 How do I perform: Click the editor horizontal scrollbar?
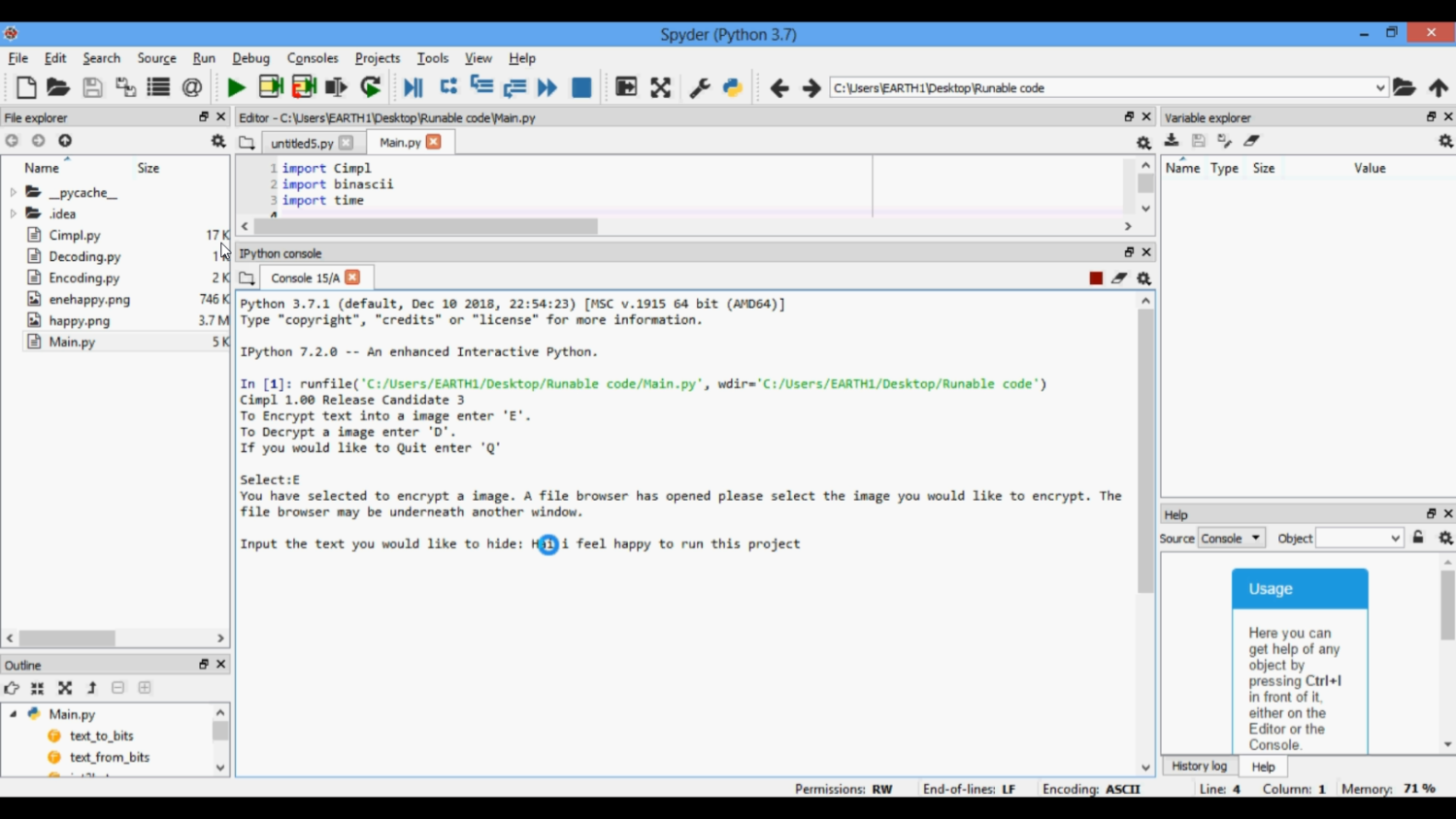point(426,226)
